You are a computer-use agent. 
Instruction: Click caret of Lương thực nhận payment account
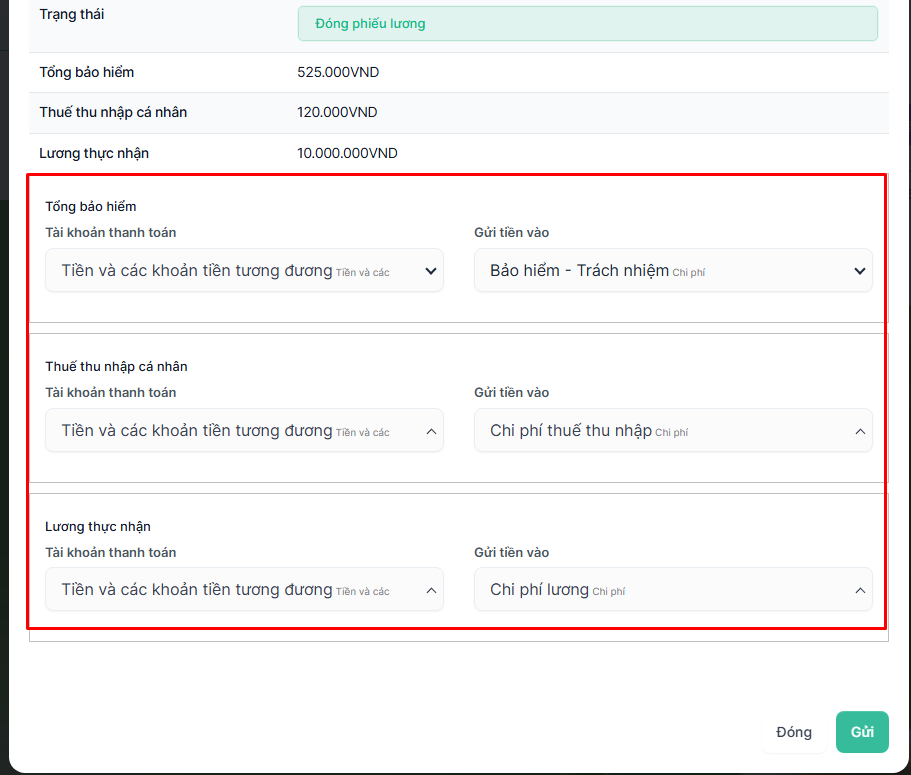(431, 591)
